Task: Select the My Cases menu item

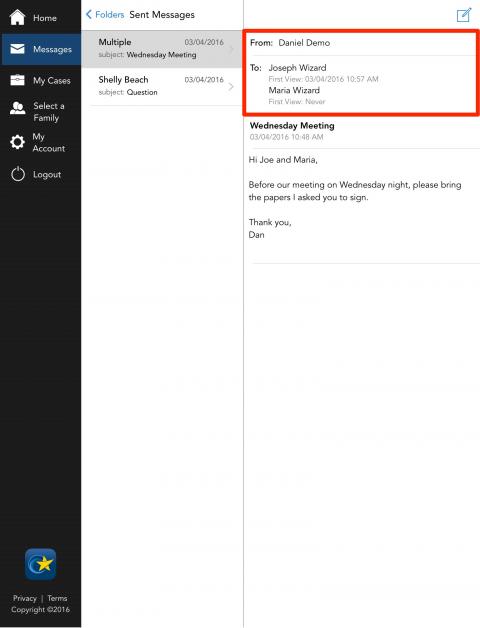Action: [x=41, y=81]
